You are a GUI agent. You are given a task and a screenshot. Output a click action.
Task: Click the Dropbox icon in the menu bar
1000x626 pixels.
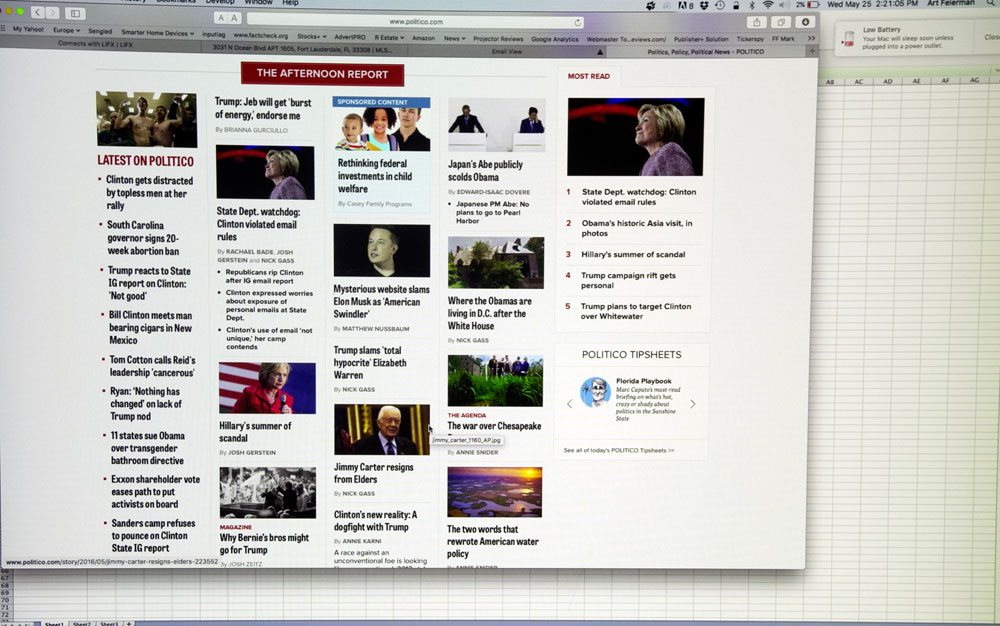(704, 5)
